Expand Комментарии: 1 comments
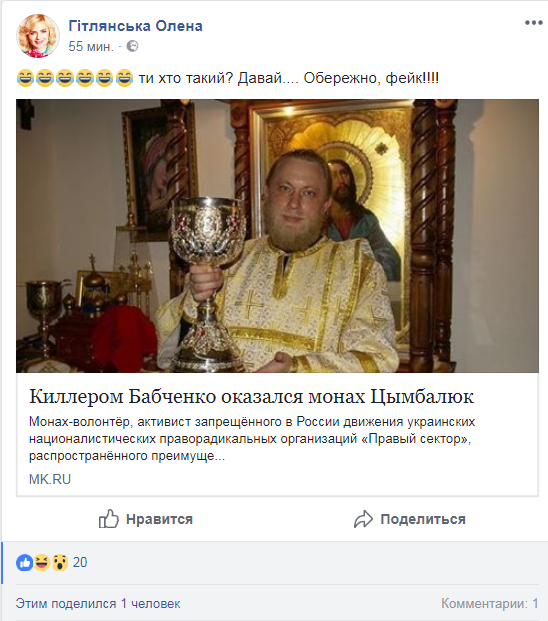The height and width of the screenshot is (621, 548). [490, 604]
